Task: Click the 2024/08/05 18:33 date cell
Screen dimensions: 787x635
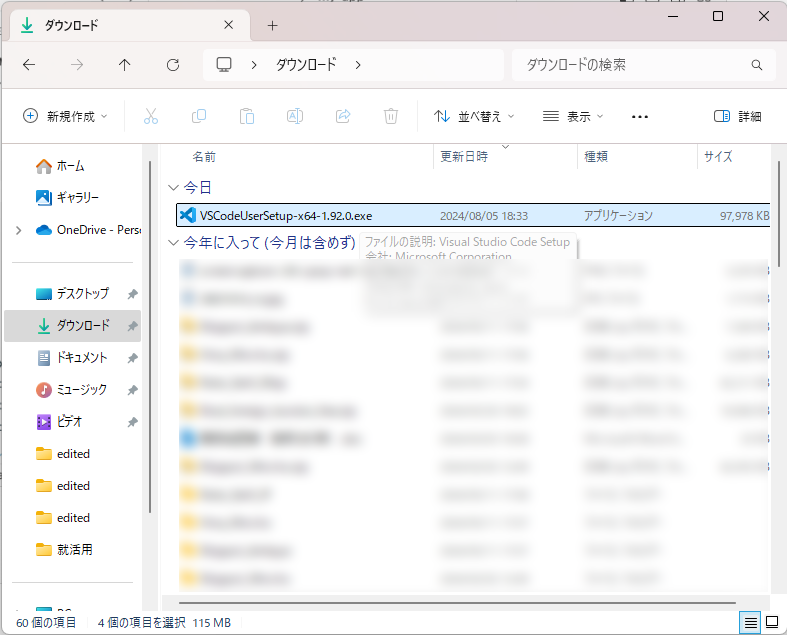Action: pos(484,216)
